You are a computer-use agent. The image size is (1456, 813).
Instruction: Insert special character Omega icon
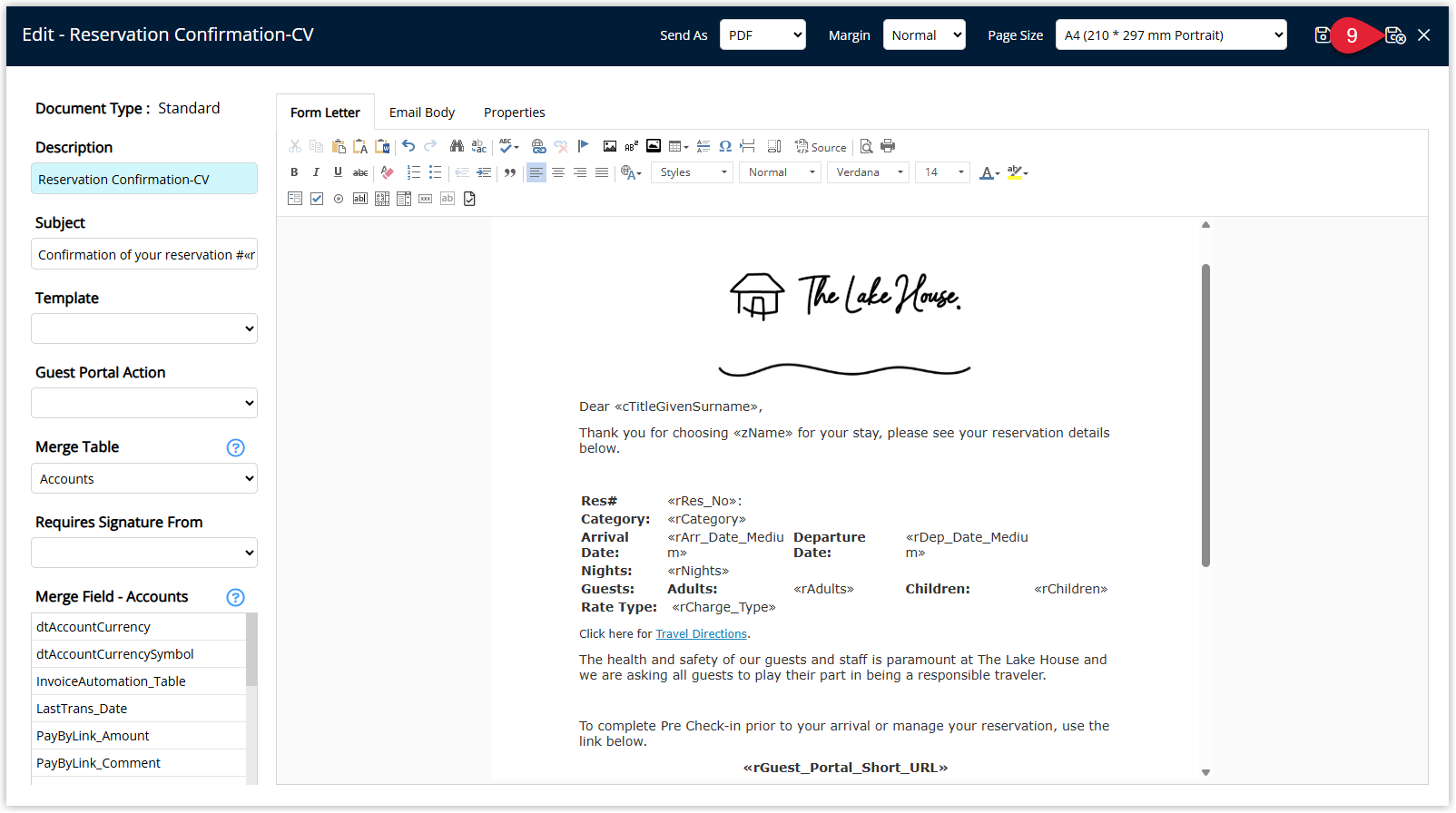(725, 146)
